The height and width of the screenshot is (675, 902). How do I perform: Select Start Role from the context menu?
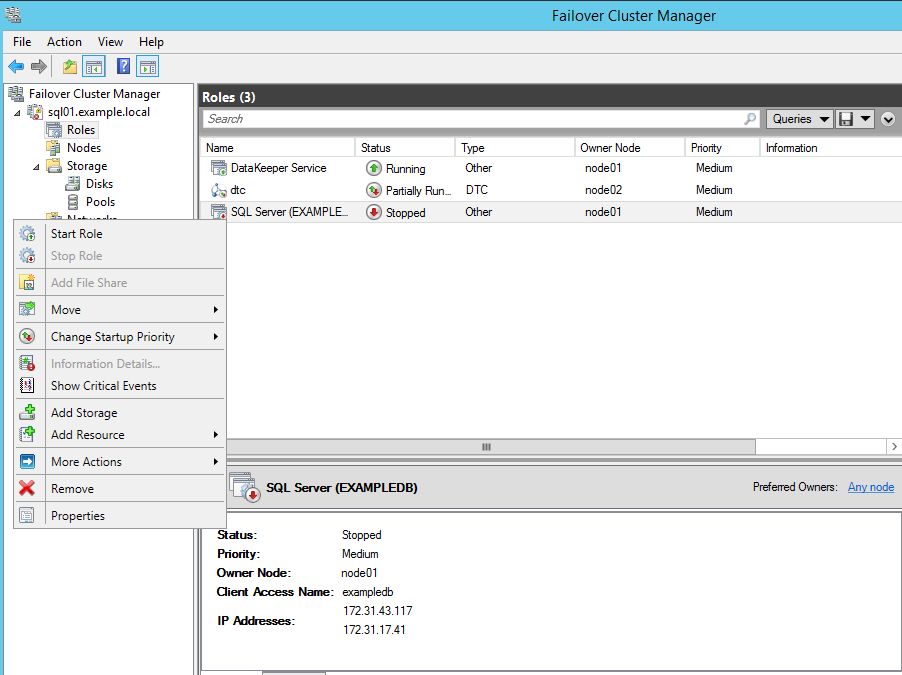tap(75, 233)
